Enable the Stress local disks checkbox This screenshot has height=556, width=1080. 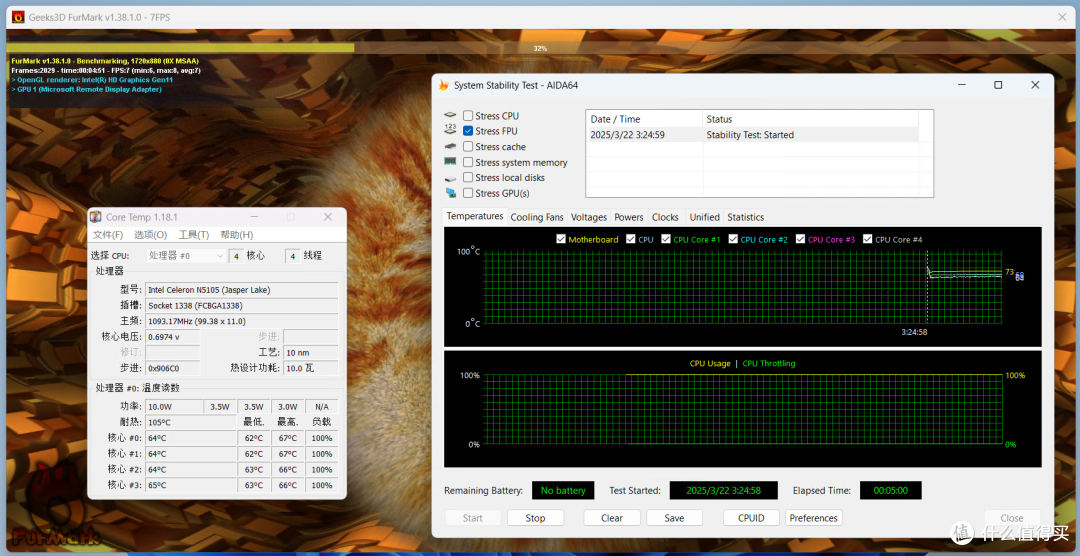pos(468,178)
